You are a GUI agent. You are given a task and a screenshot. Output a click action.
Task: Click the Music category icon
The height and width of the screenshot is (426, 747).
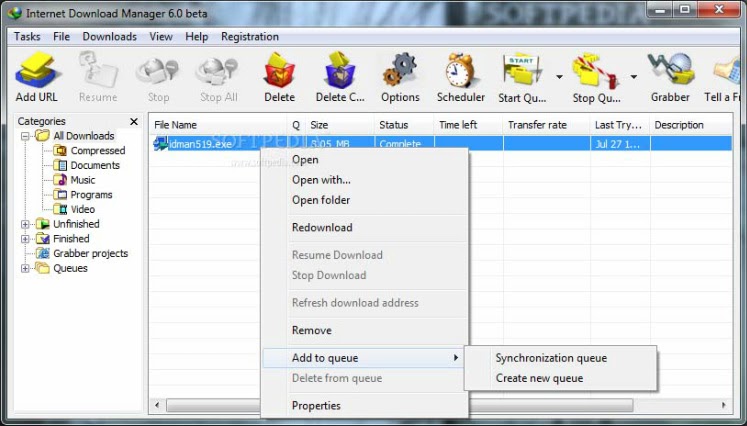(60, 180)
